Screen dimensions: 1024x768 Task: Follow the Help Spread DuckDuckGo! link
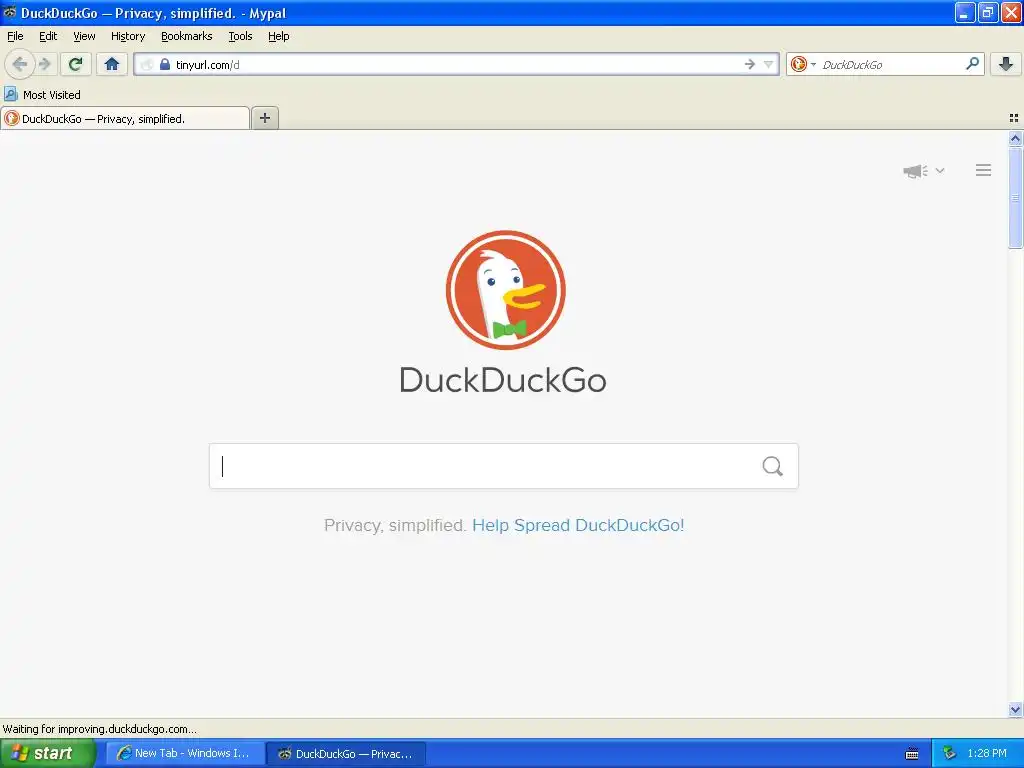coord(578,525)
